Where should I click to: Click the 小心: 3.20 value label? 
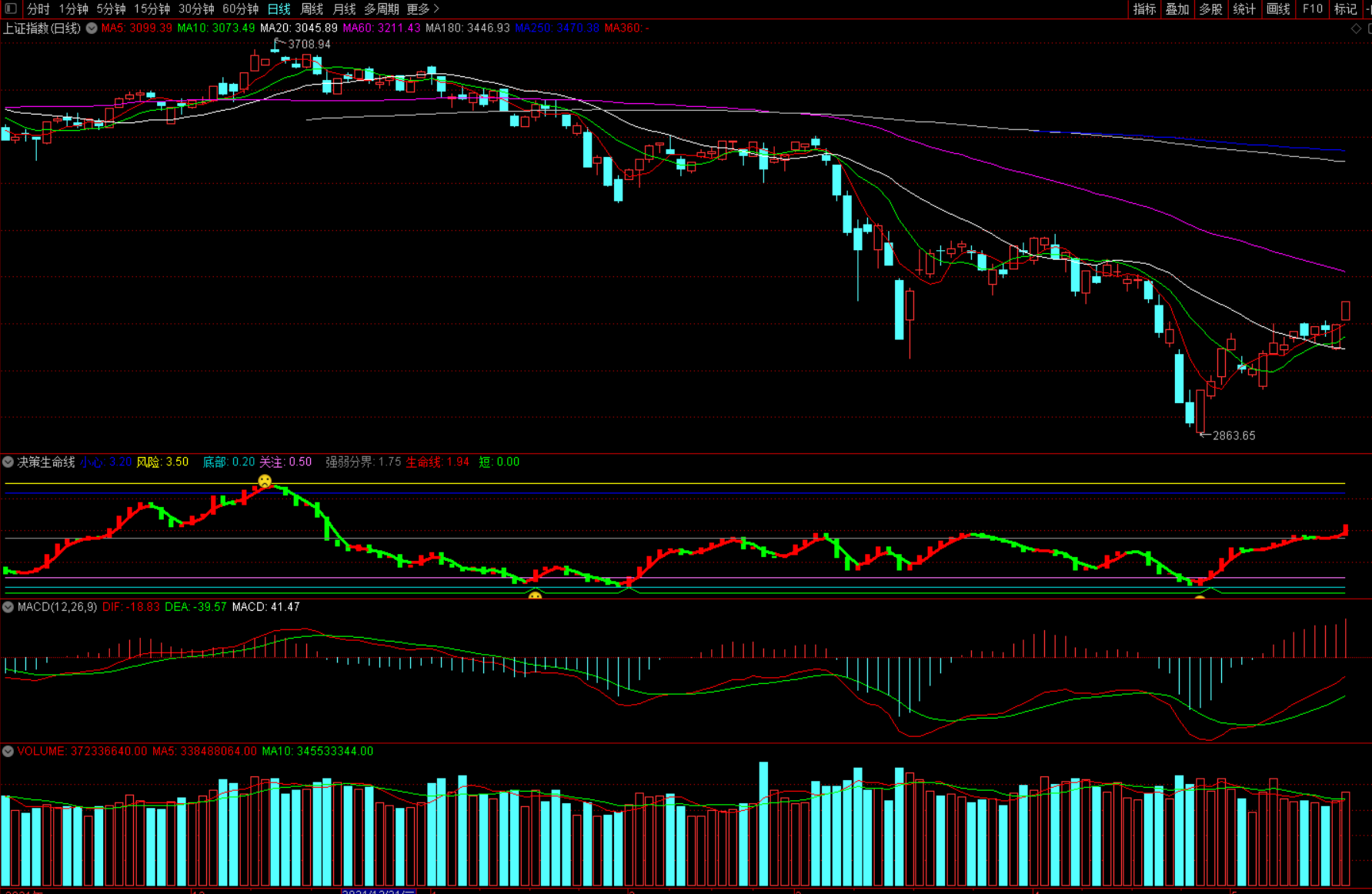[x=105, y=462]
